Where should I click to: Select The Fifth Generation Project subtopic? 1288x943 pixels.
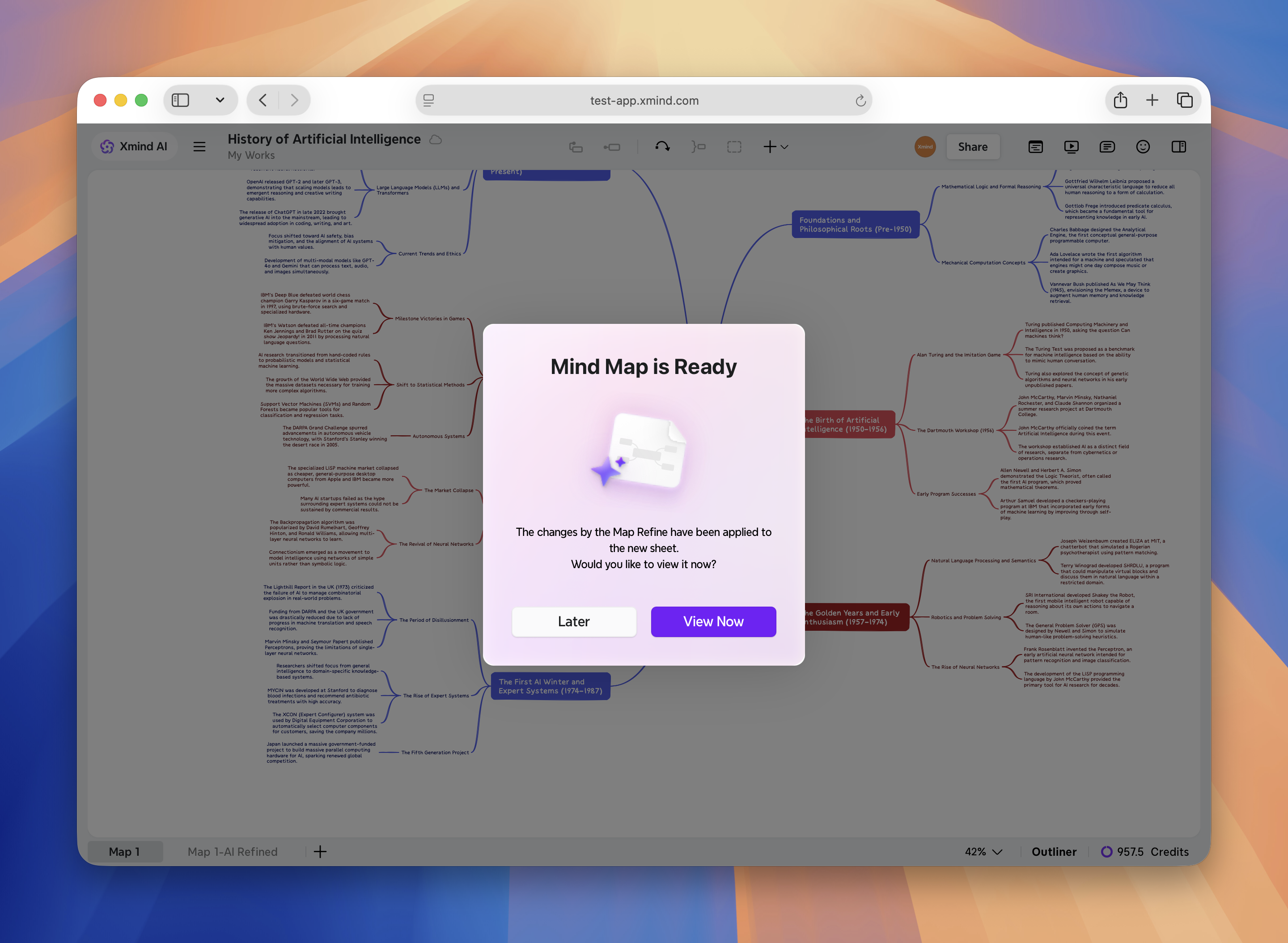(x=435, y=752)
